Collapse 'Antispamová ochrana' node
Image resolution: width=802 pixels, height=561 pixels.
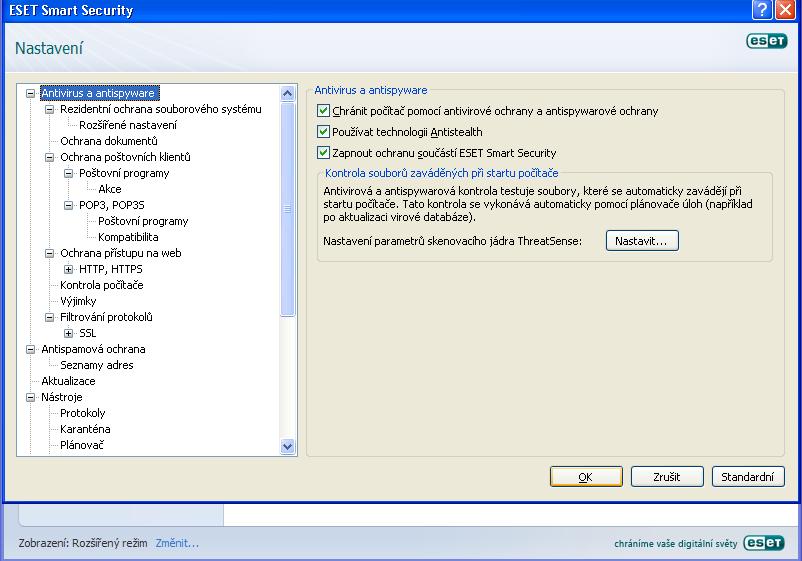tap(31, 349)
